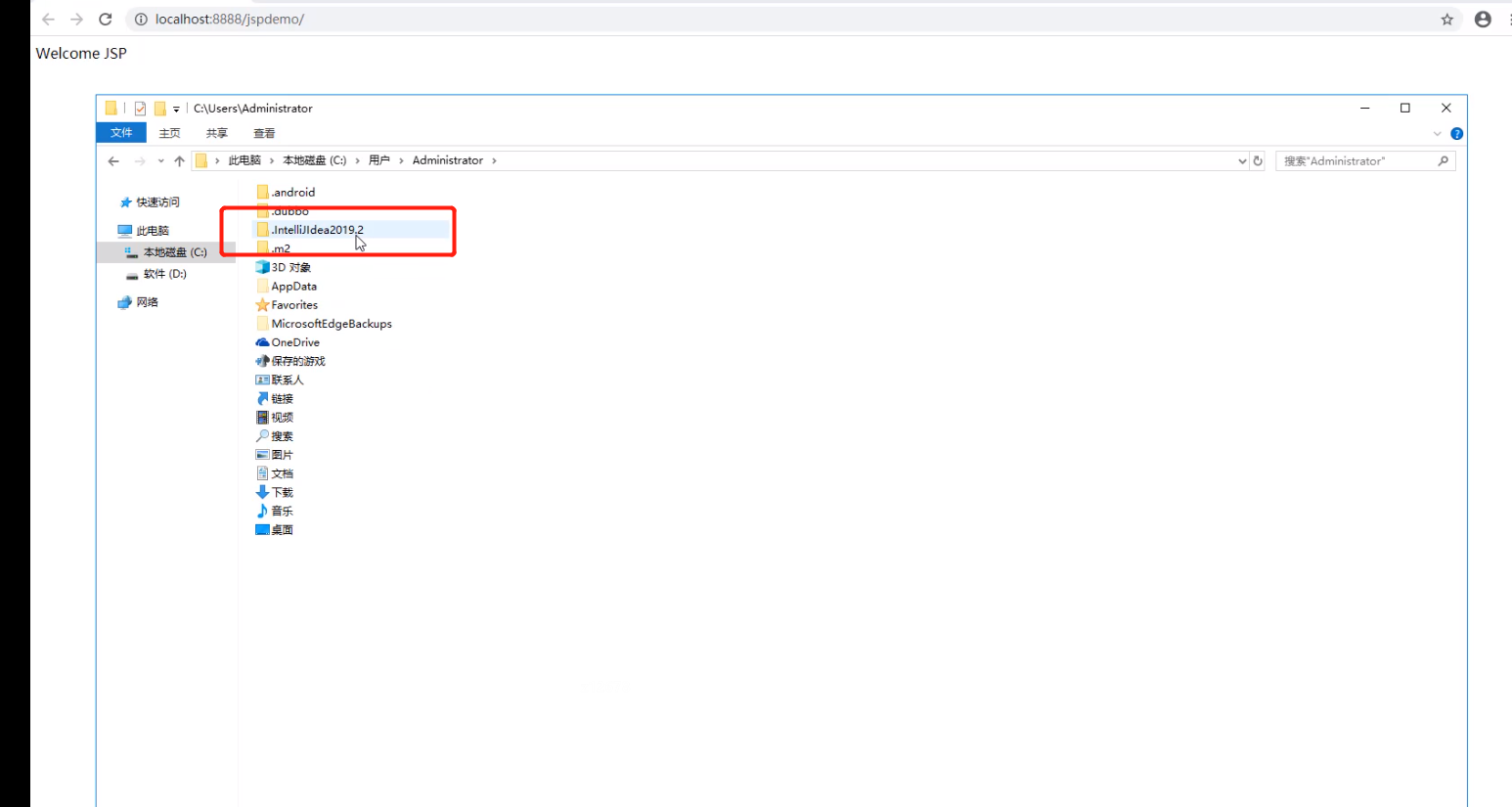Select 快速访问 in the navigation pane

coord(157,202)
